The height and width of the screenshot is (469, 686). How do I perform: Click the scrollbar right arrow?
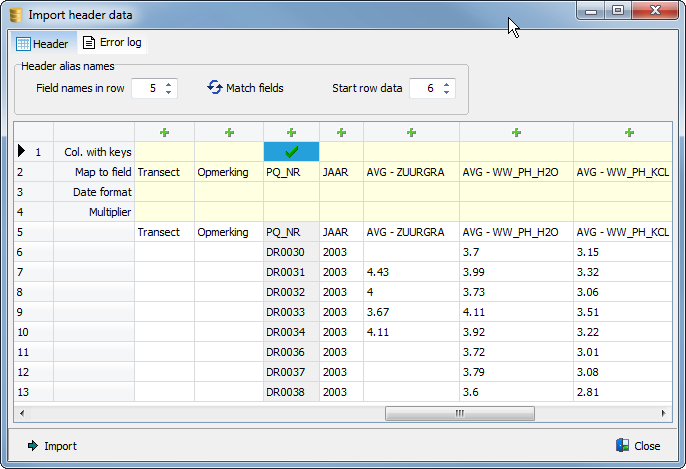click(664, 413)
